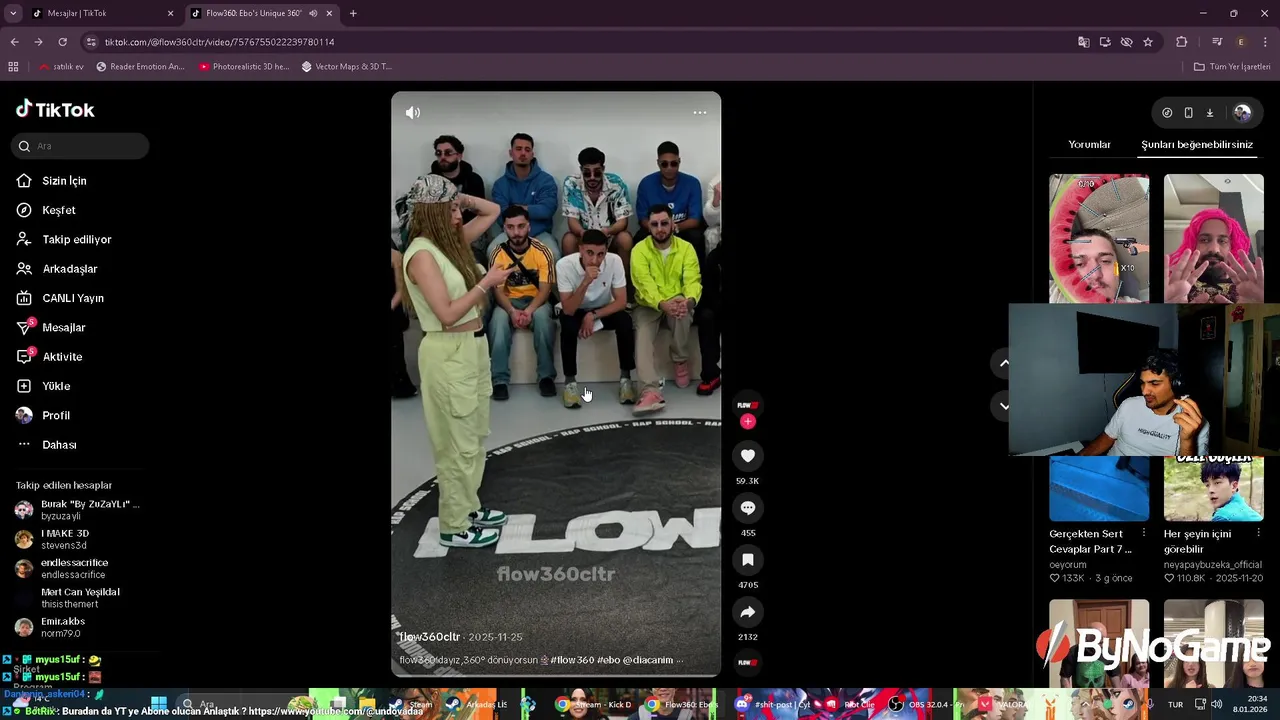The height and width of the screenshot is (720, 1280).
Task: Open the phone app icon in top pill
Action: pyautogui.click(x=1188, y=113)
